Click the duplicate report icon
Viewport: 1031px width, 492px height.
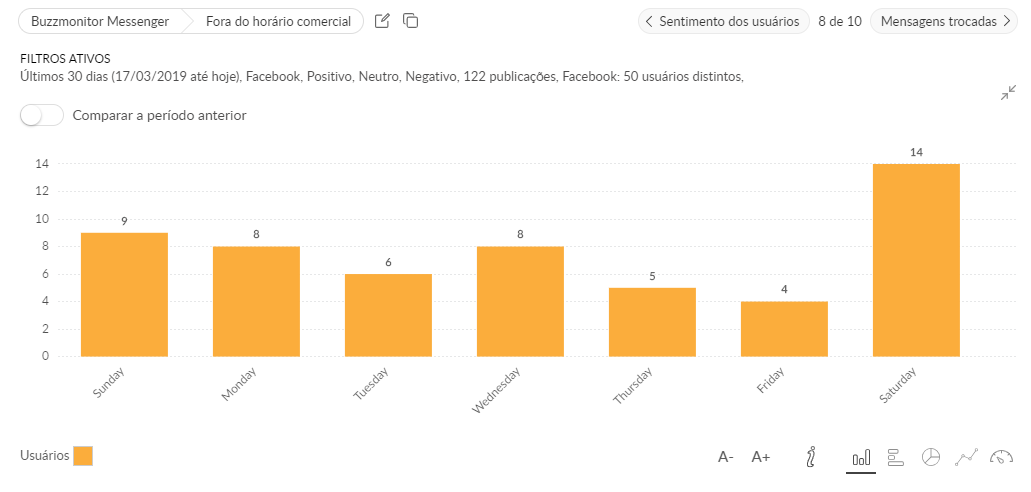(410, 21)
